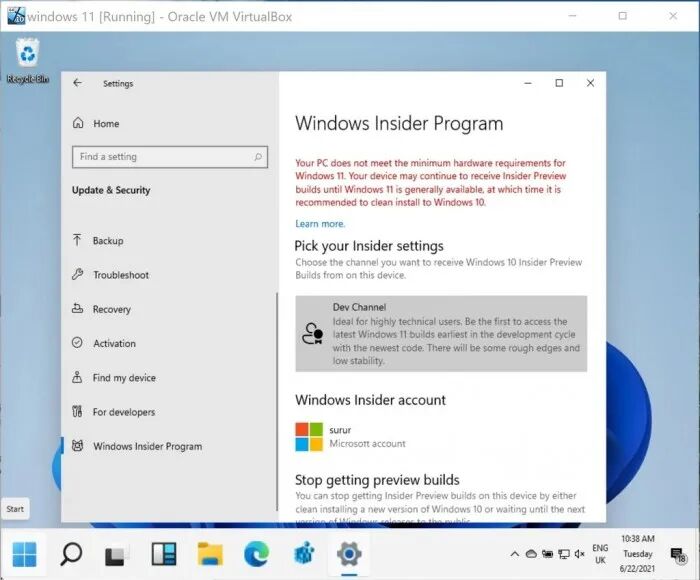Screen dimensions: 700x580
Task: Open the Recycle Bin desktop icon
Action: (x=28, y=61)
